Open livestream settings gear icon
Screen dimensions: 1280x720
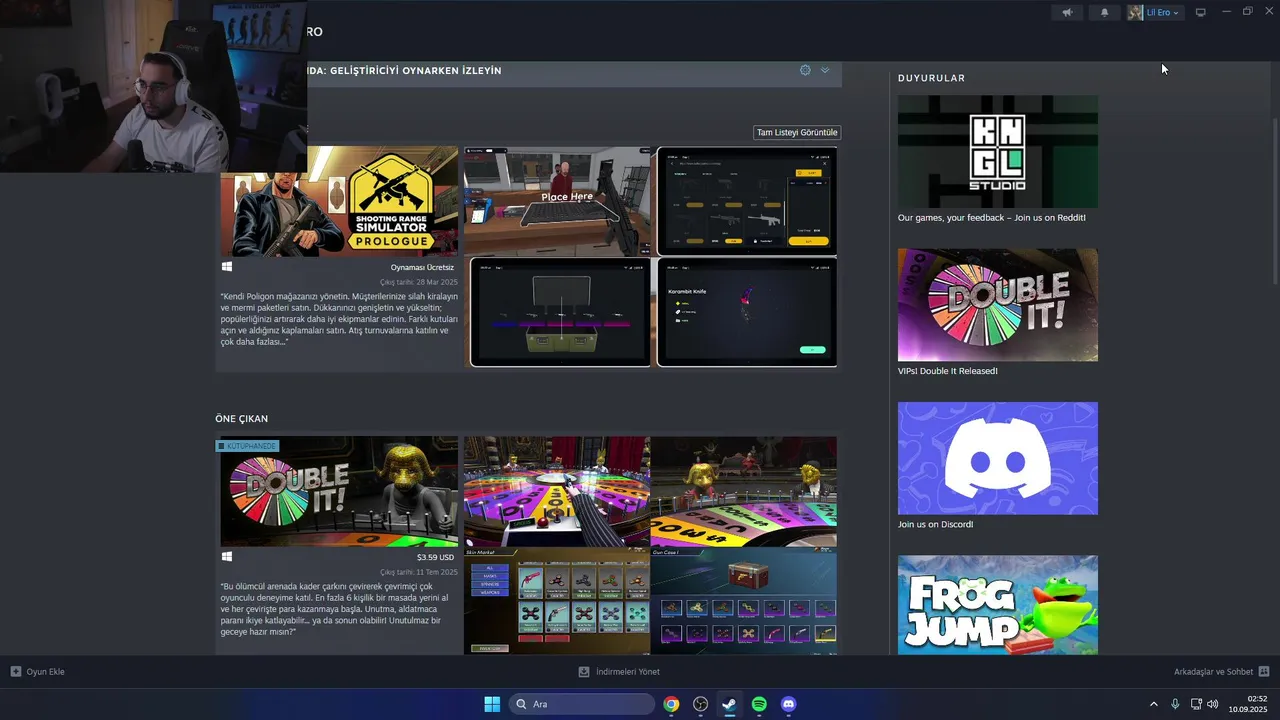(805, 70)
